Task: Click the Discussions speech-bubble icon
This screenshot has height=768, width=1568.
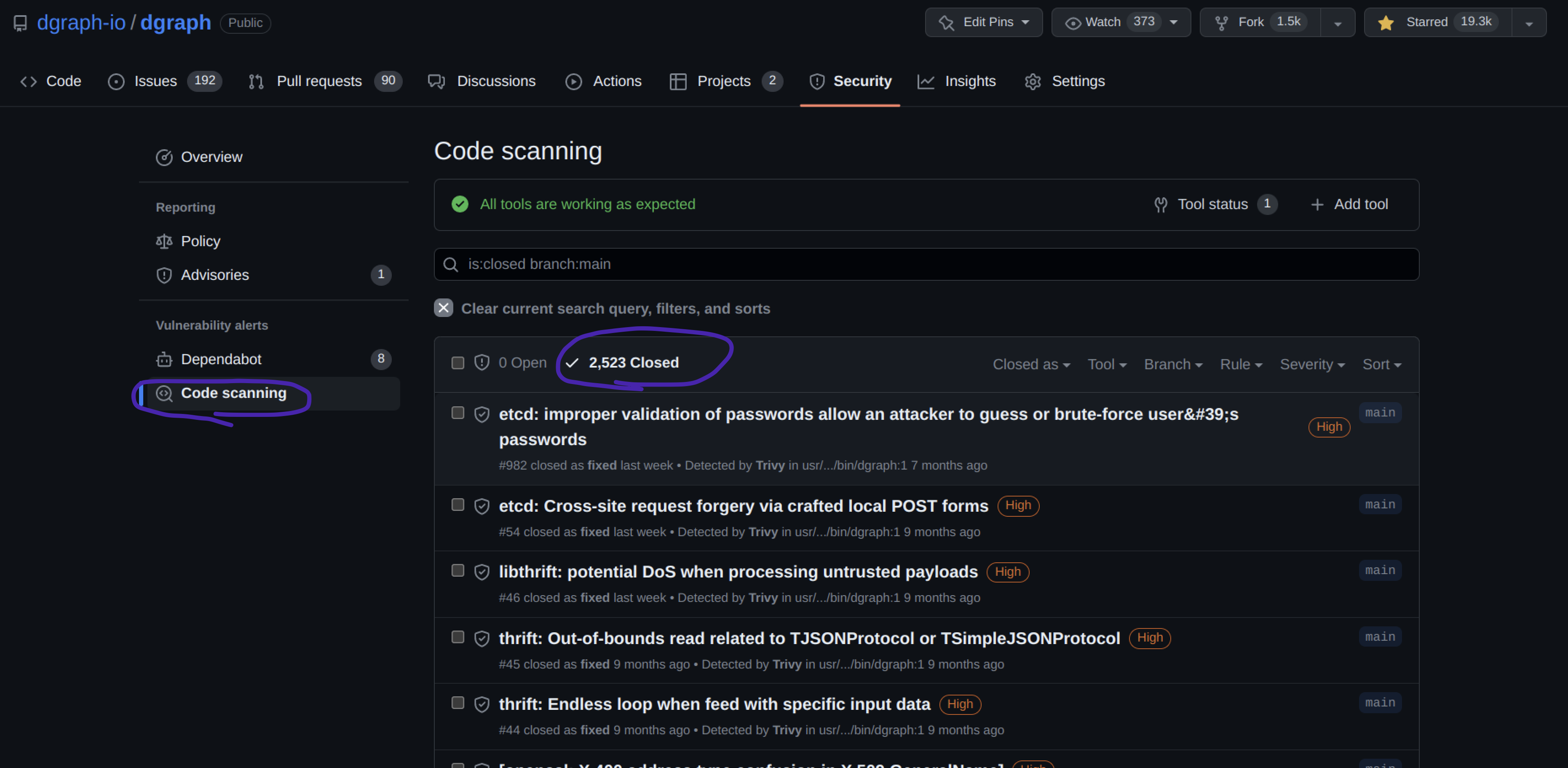Action: (x=436, y=82)
